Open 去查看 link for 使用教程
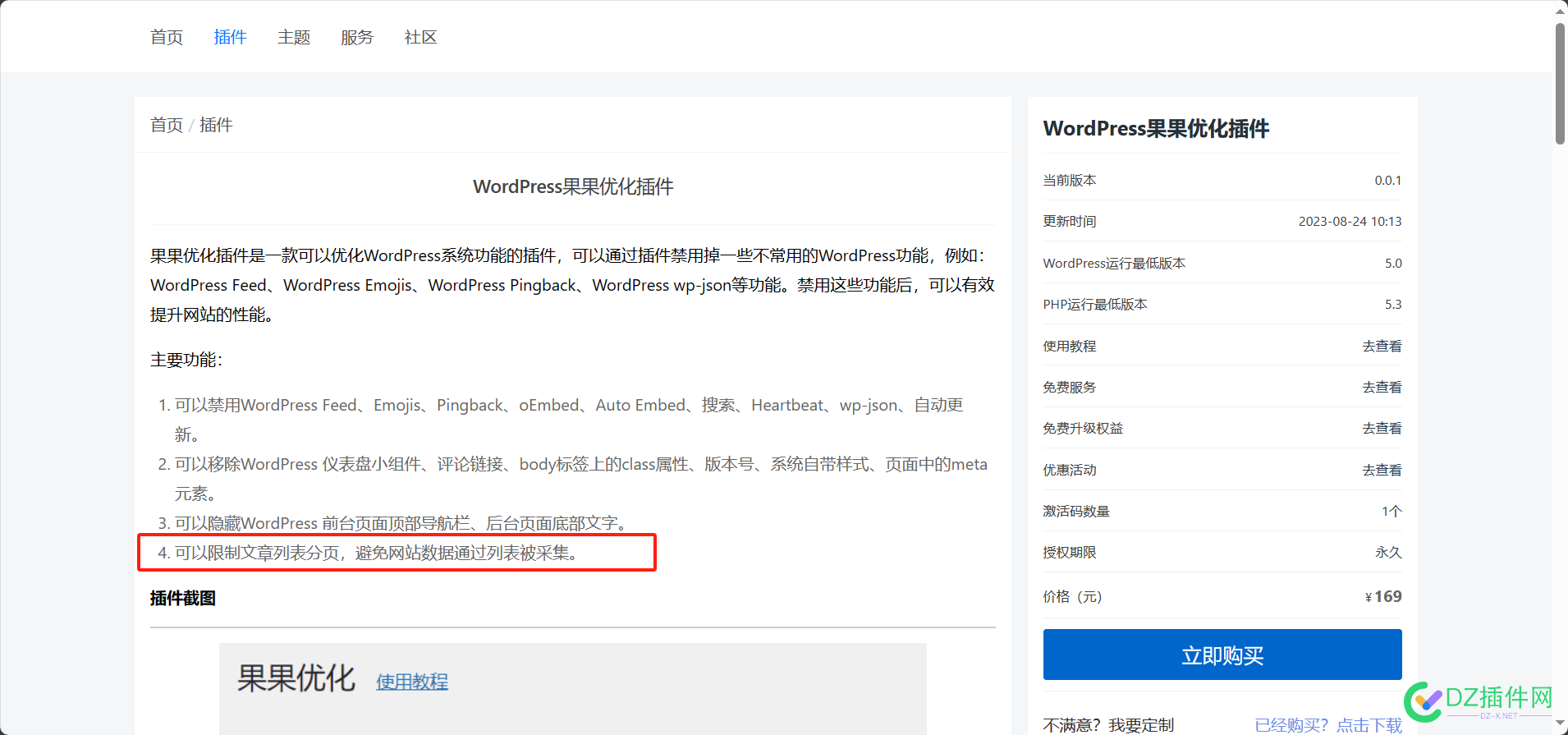The width and height of the screenshot is (1568, 735). [x=1382, y=346]
